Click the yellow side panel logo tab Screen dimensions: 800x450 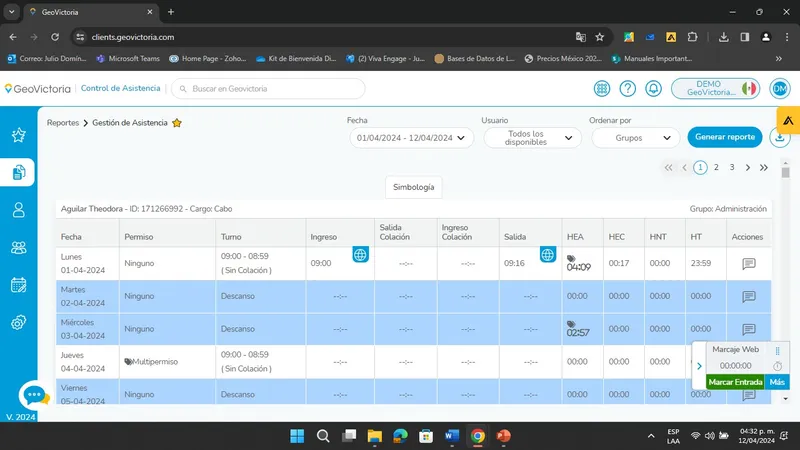tap(788, 120)
